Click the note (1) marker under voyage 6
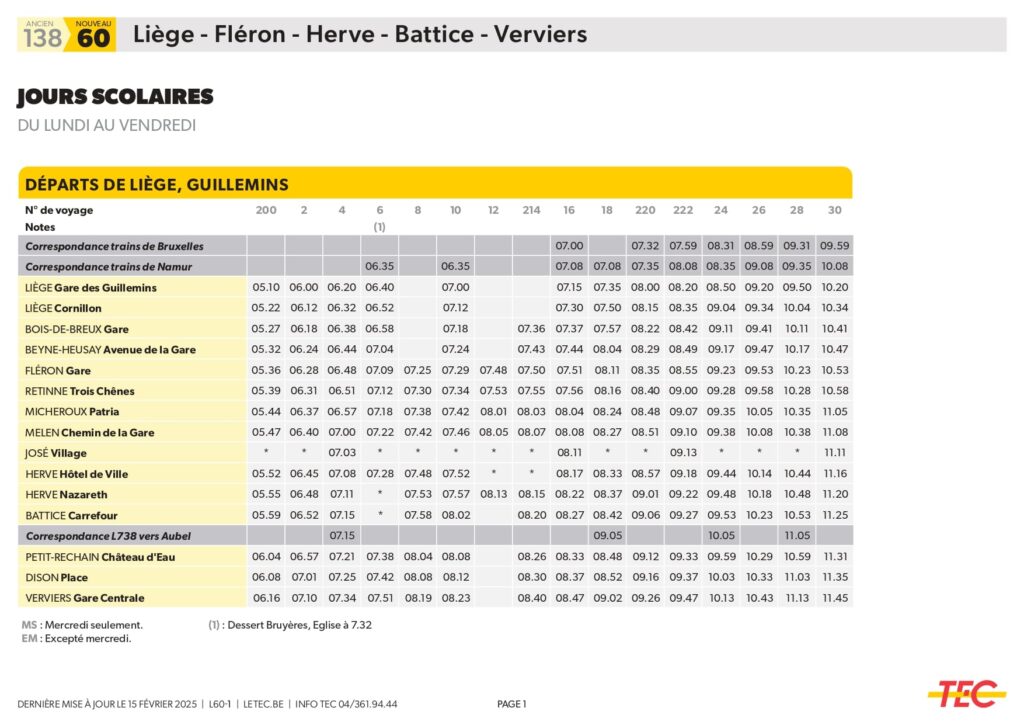The image size is (1024, 725). point(380,227)
